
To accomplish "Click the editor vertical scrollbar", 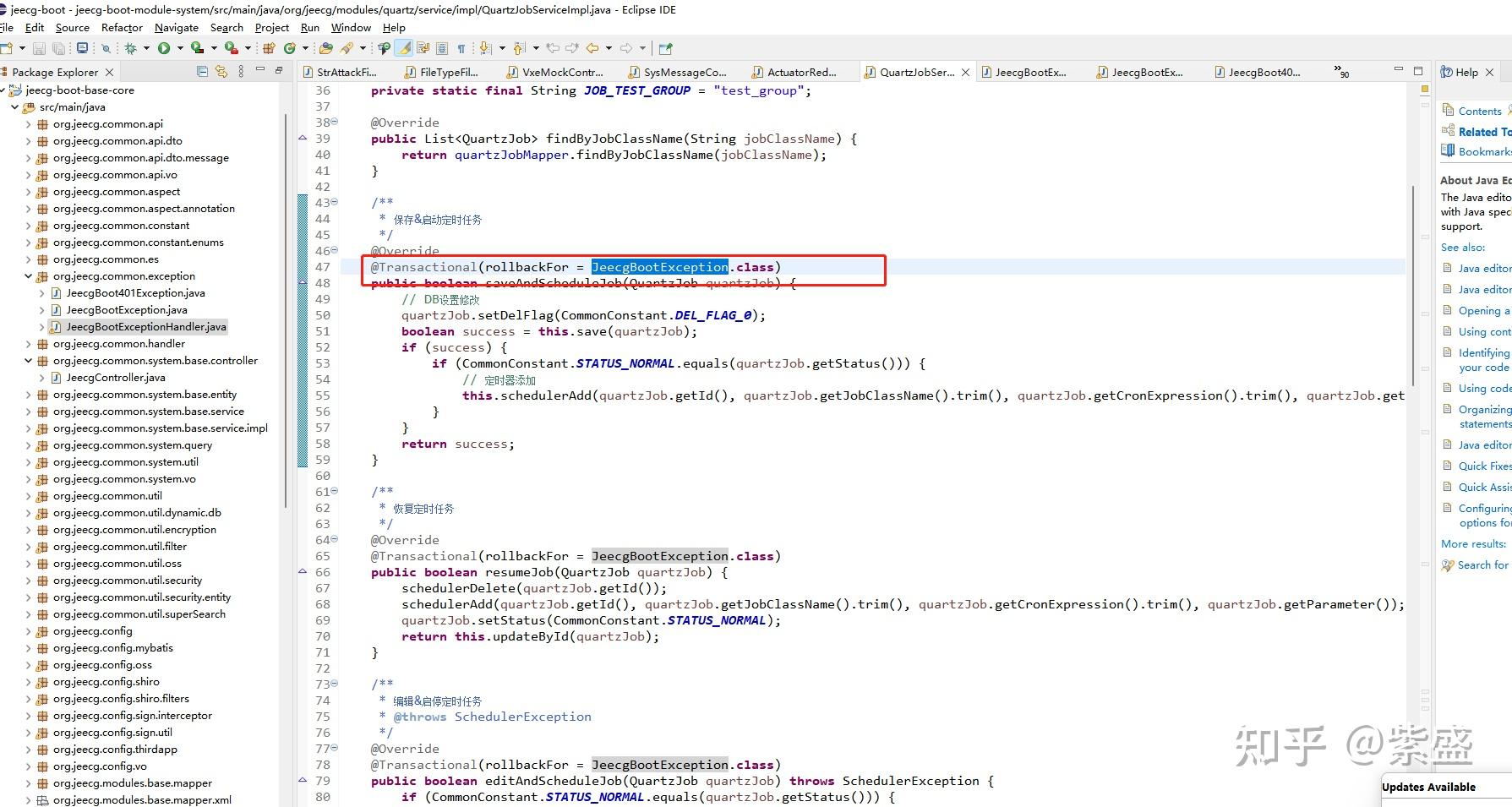I will tap(1412, 285).
